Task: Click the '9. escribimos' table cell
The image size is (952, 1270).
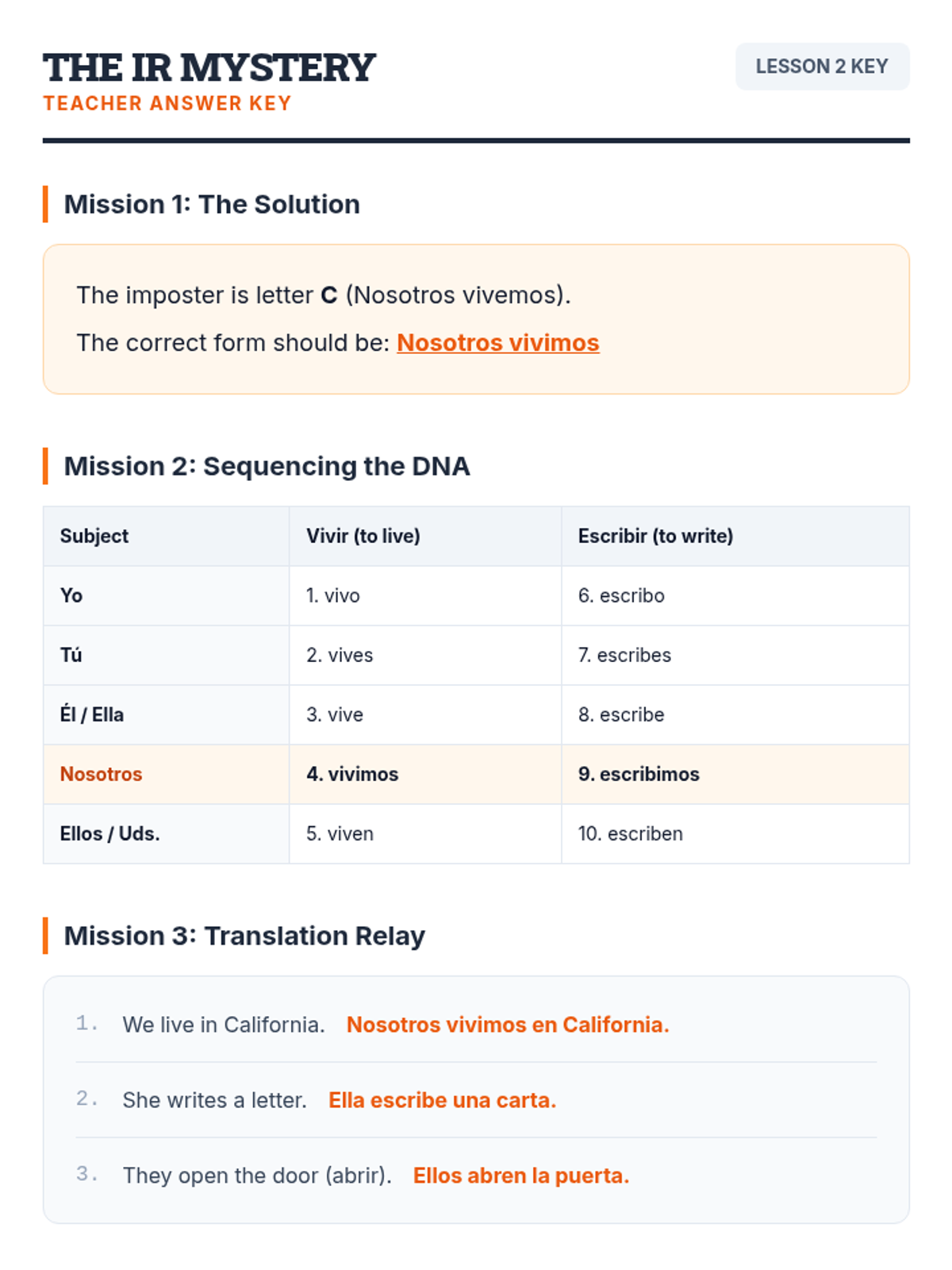Action: pyautogui.click(x=639, y=775)
